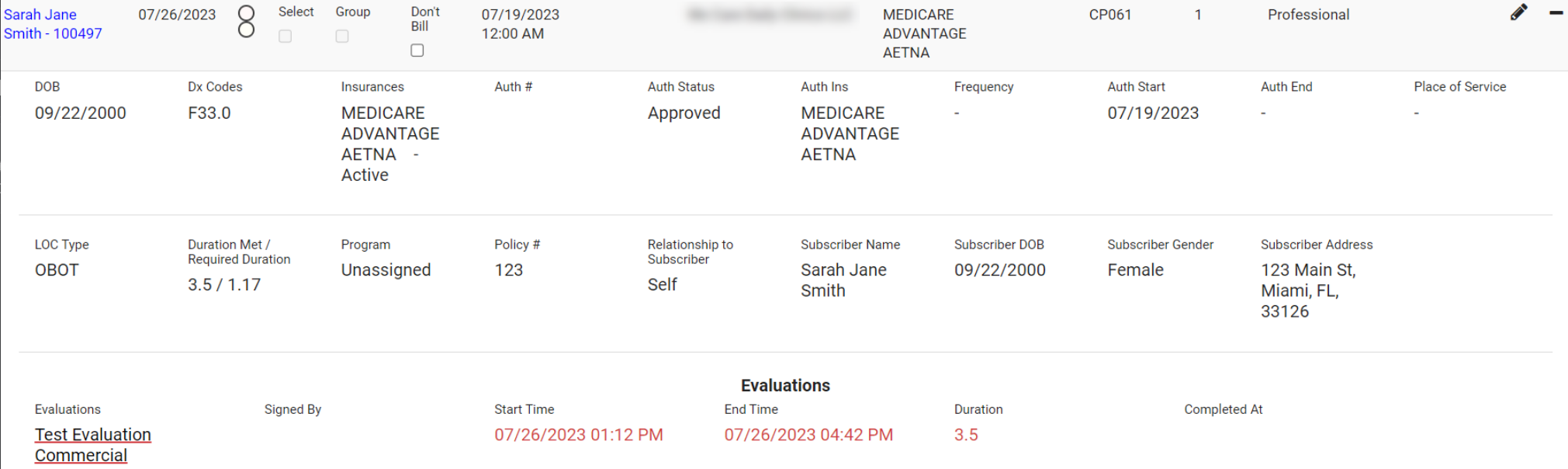This screenshot has width=1568, height=469.
Task: Click the Unassigned program value
Action: 386,270
